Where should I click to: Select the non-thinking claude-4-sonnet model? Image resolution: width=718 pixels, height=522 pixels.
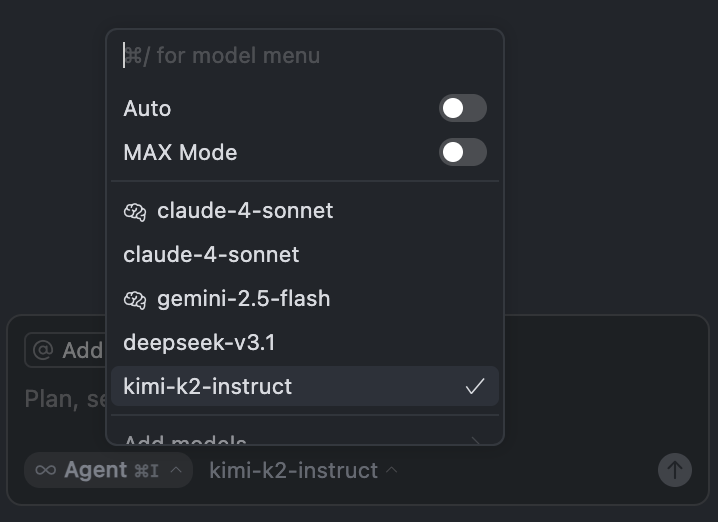[x=305, y=255]
